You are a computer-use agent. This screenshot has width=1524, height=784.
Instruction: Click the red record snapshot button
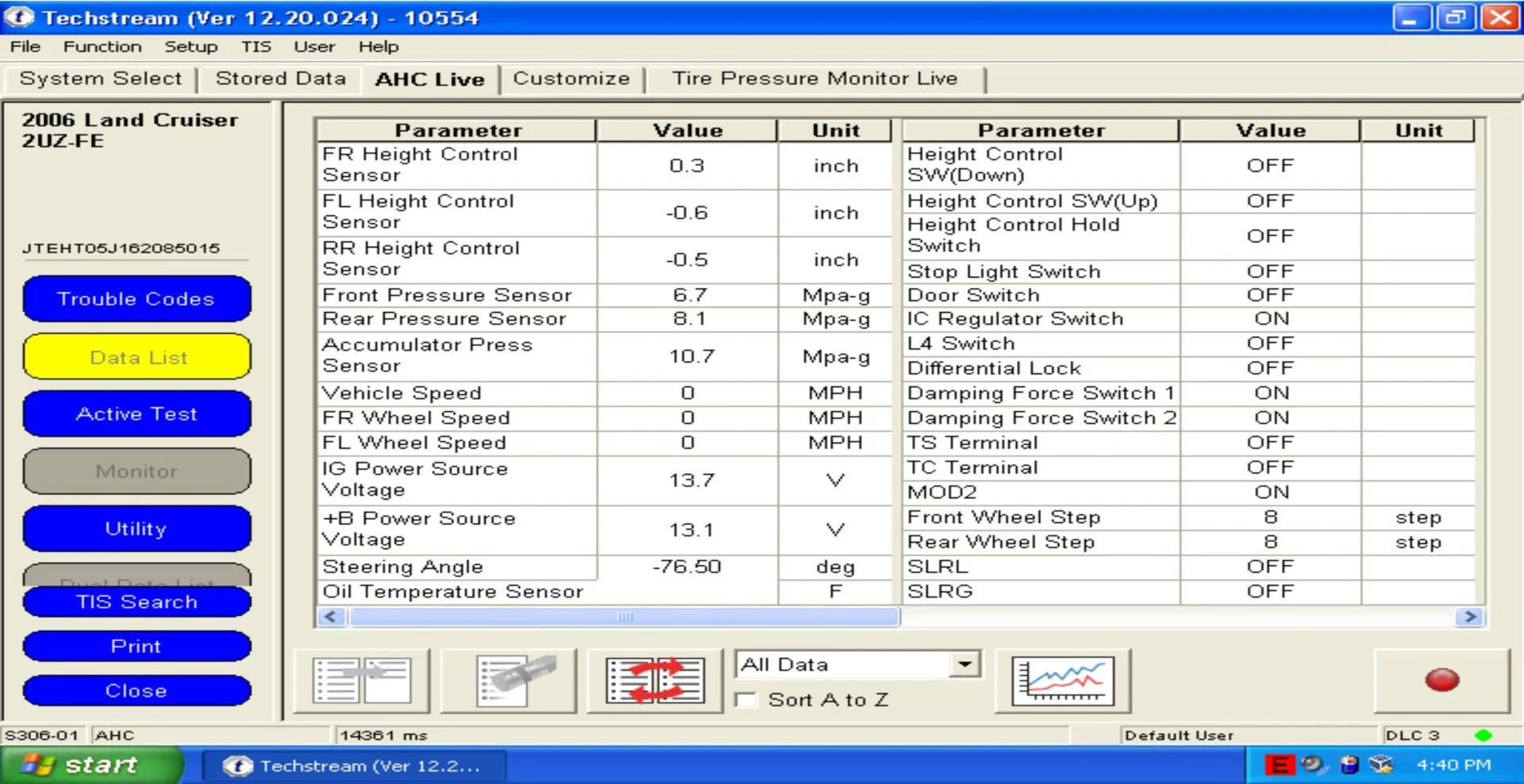(x=1441, y=681)
